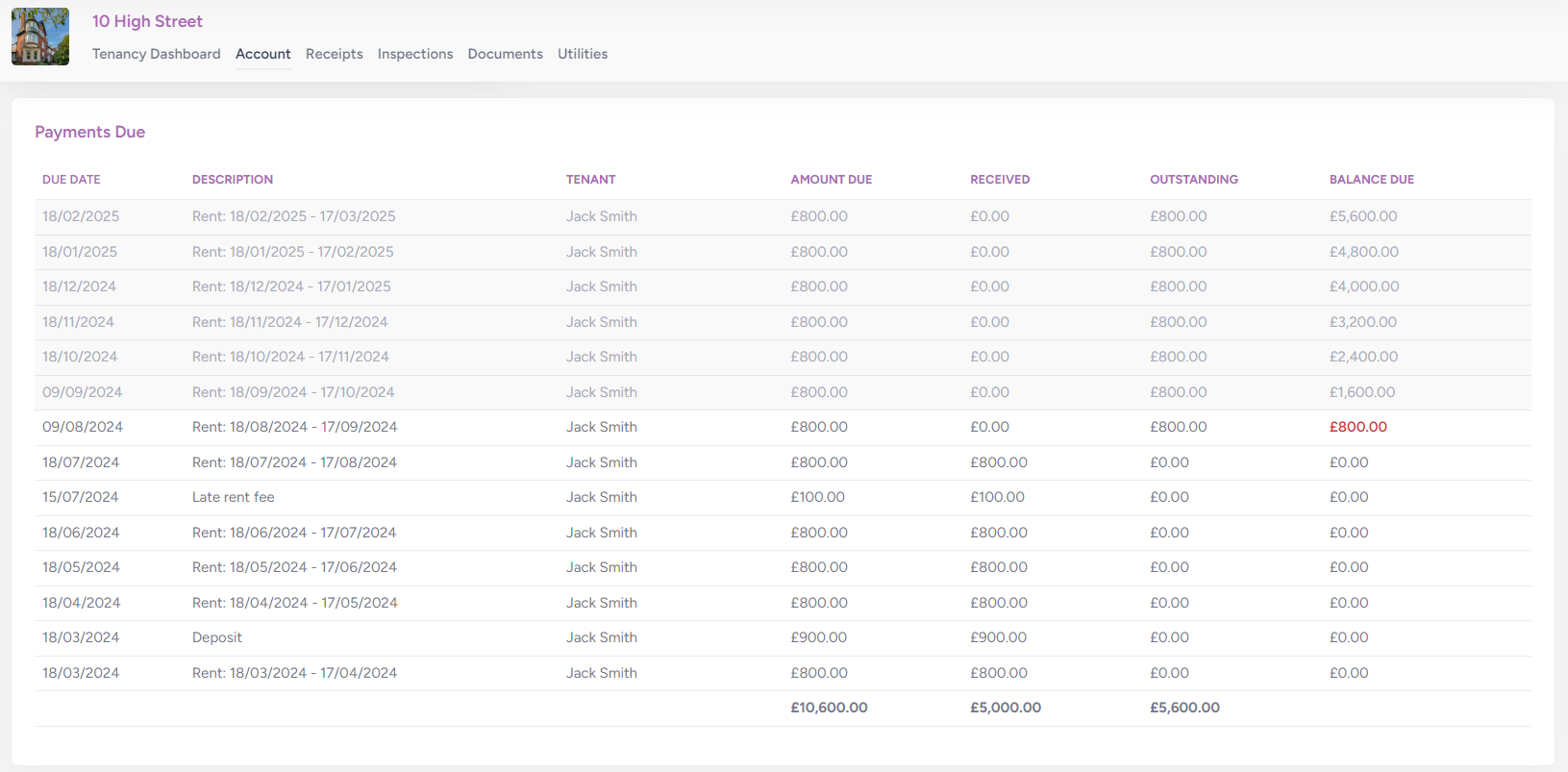This screenshot has width=1568, height=772.
Task: Switch to the Utilities tab
Action: 582,54
